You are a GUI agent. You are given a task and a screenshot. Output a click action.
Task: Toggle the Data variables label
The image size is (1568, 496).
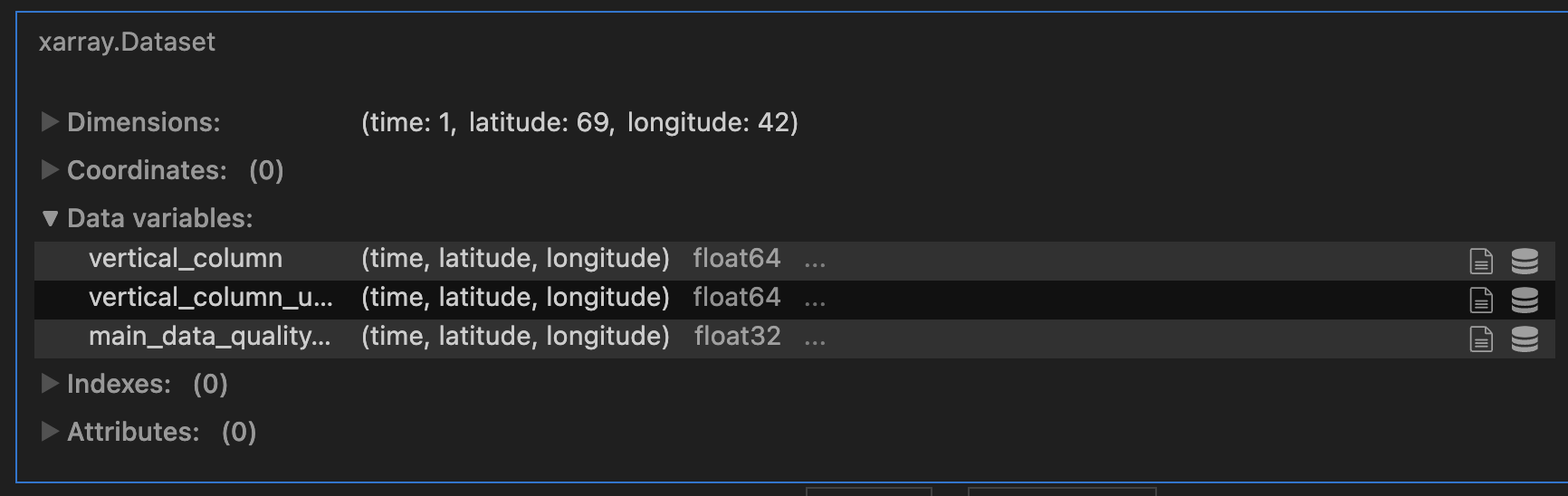point(159,218)
